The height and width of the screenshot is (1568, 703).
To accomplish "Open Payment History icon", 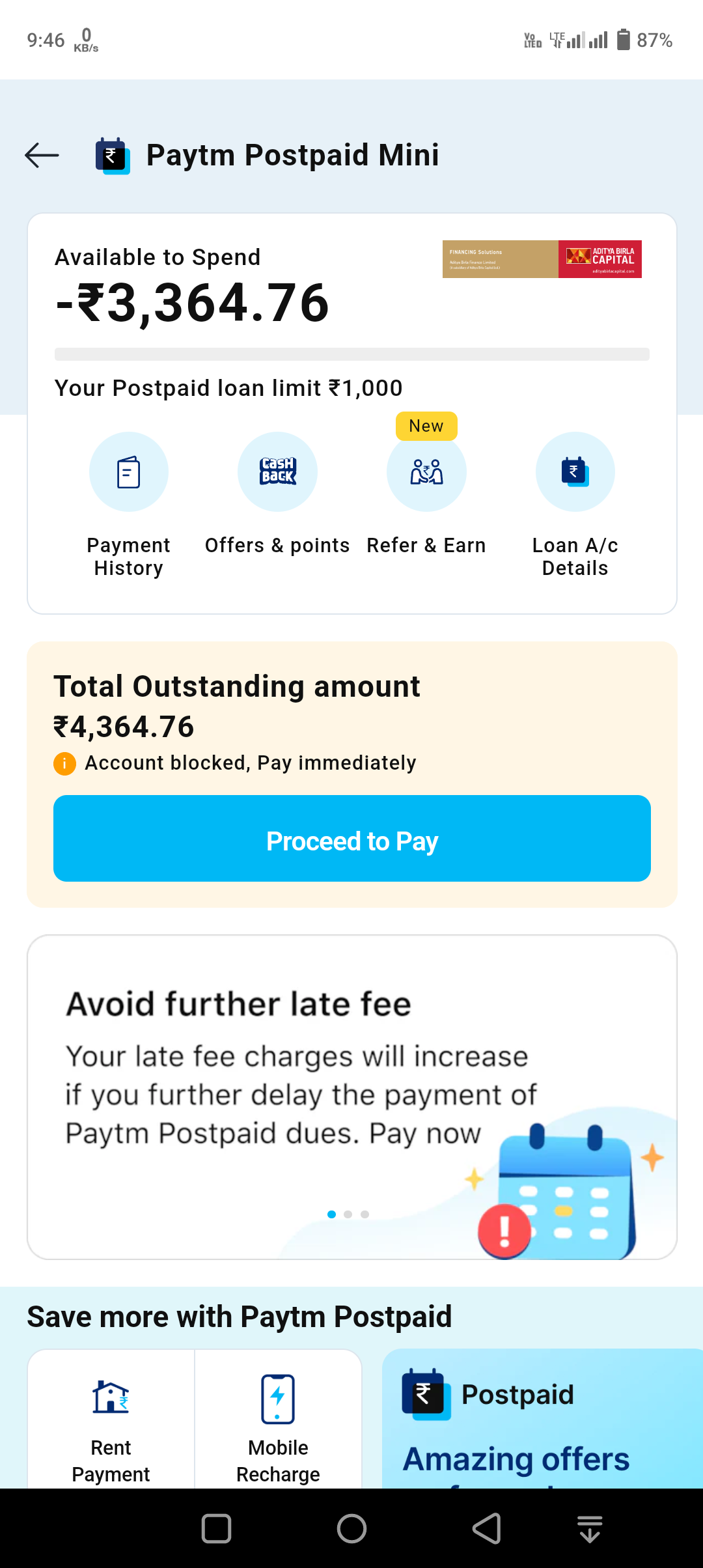I will tap(128, 472).
